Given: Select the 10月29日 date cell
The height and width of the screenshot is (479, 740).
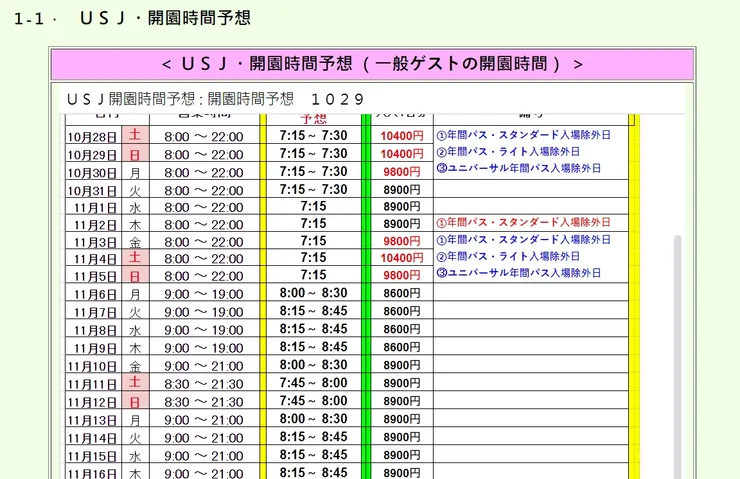Looking at the screenshot, I should [x=92, y=154].
